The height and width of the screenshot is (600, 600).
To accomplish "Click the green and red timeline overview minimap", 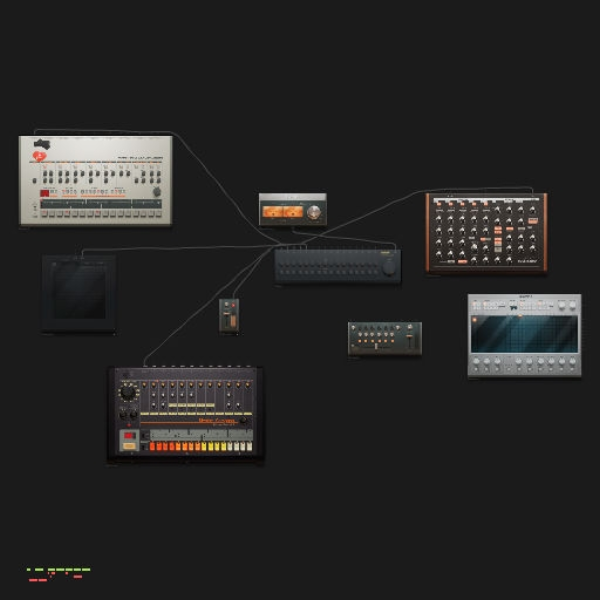I will coord(59,575).
